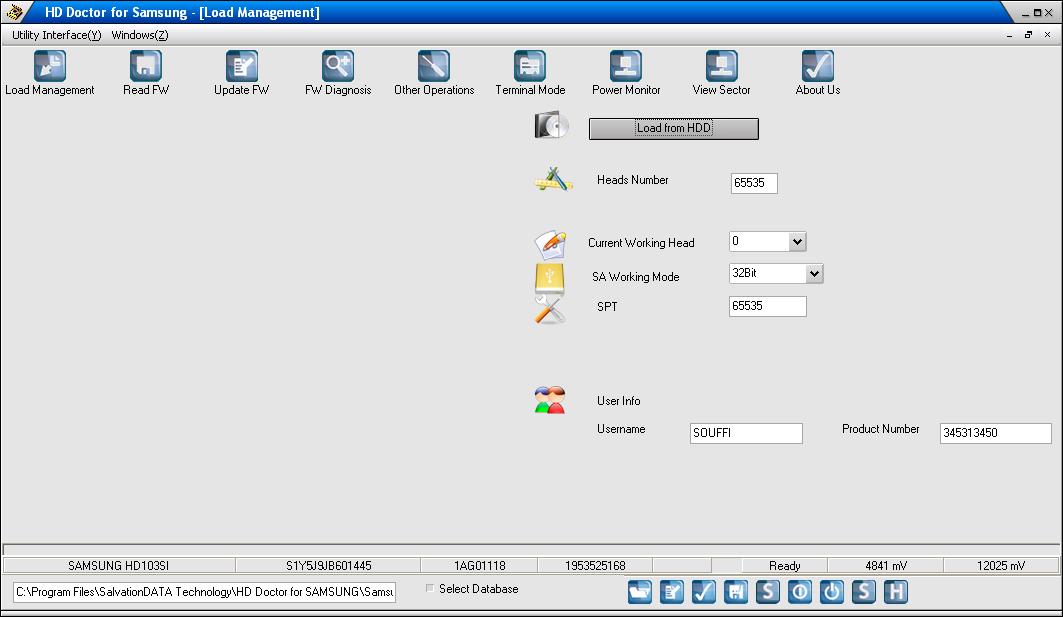Click the SPT value field
1063x617 pixels.
(x=767, y=306)
